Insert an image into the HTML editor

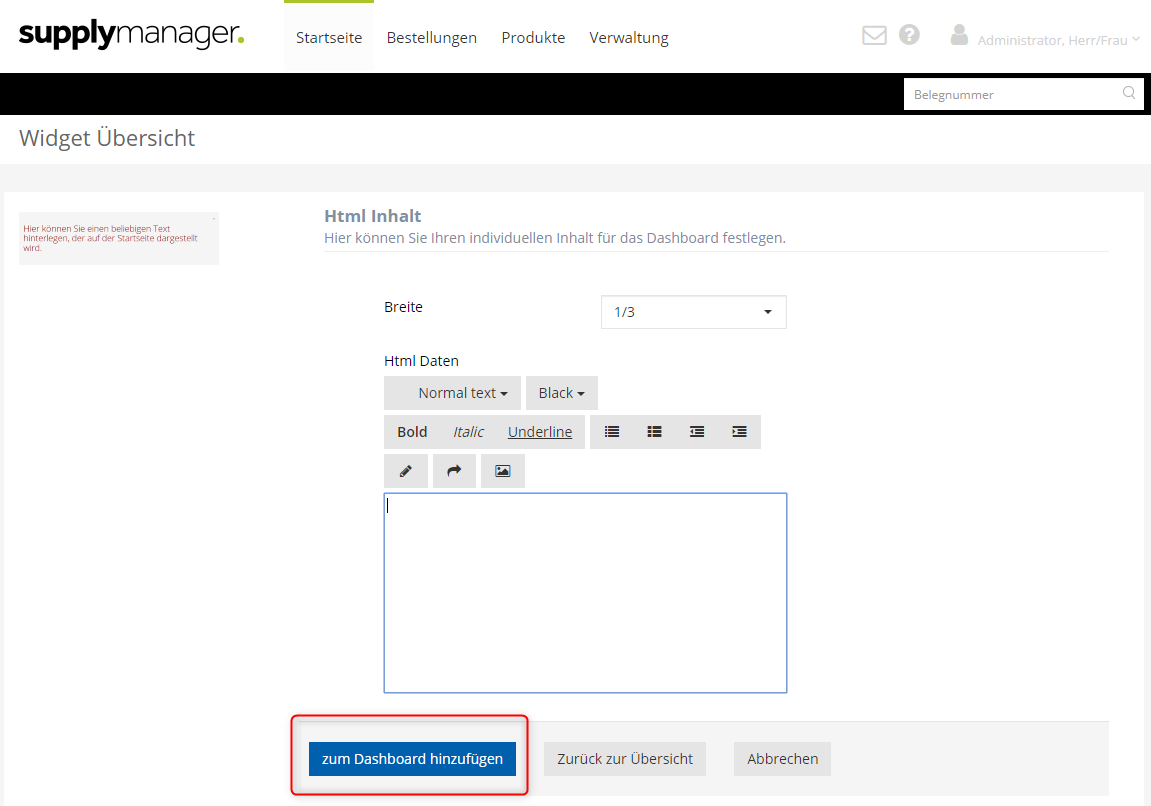pyautogui.click(x=503, y=470)
